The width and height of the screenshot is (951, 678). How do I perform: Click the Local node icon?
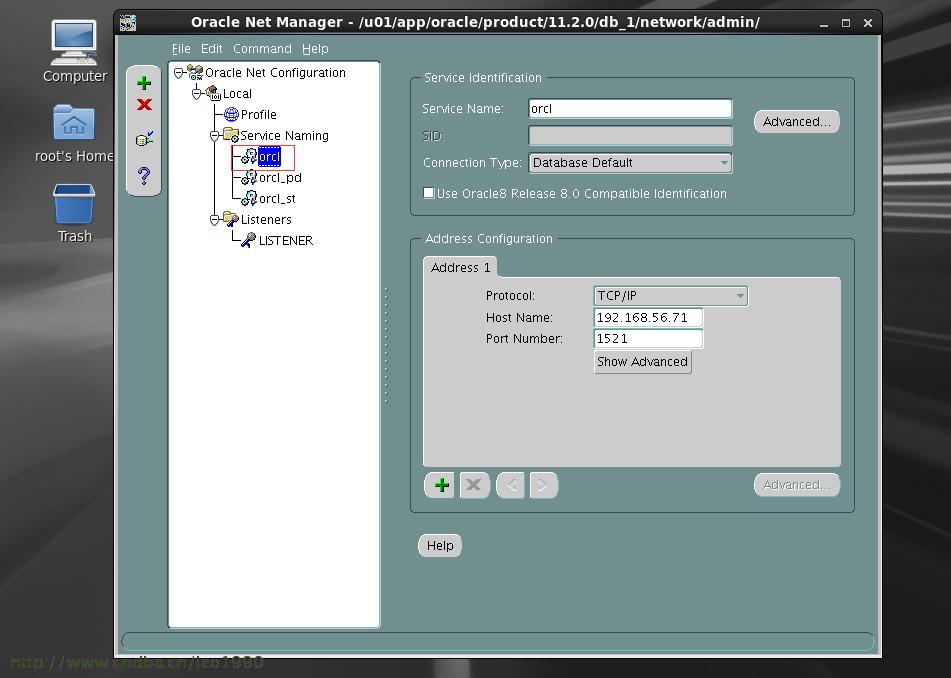213,93
